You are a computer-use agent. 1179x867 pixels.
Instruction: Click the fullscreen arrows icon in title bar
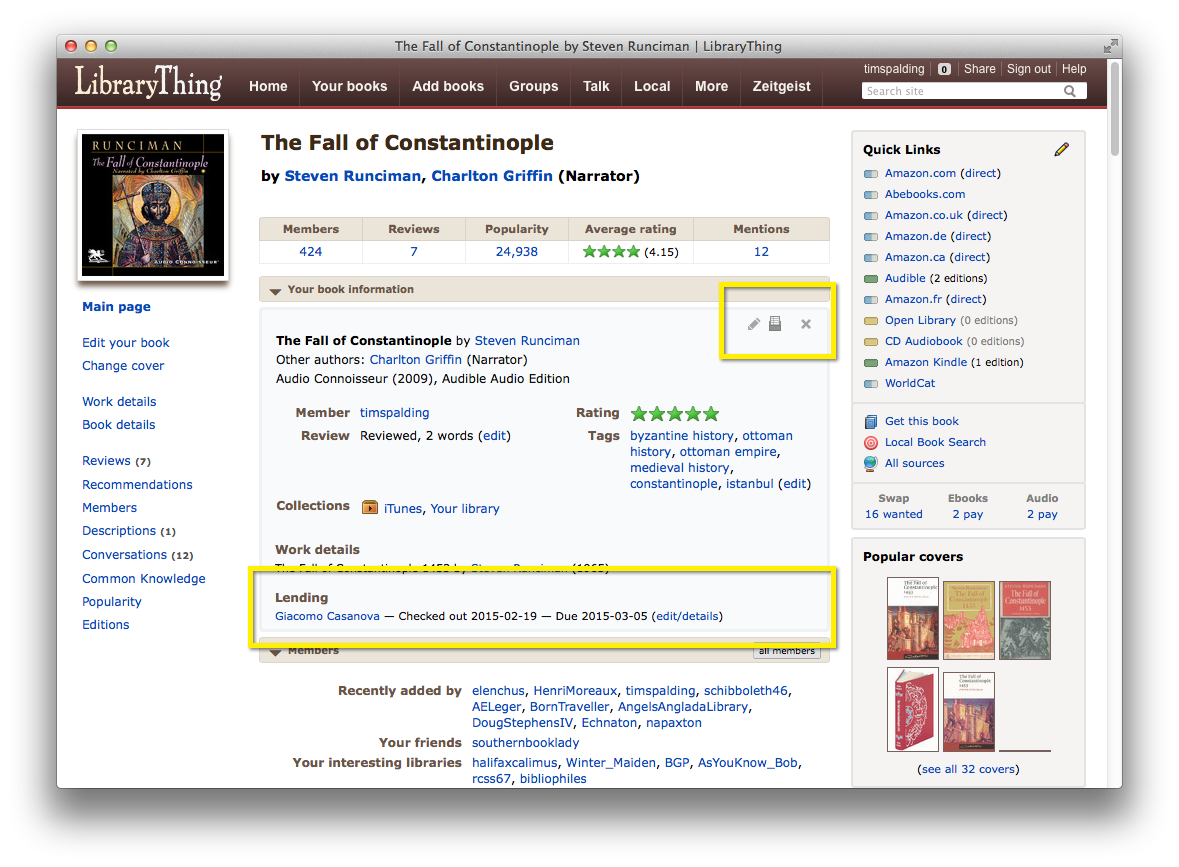coord(1110,46)
